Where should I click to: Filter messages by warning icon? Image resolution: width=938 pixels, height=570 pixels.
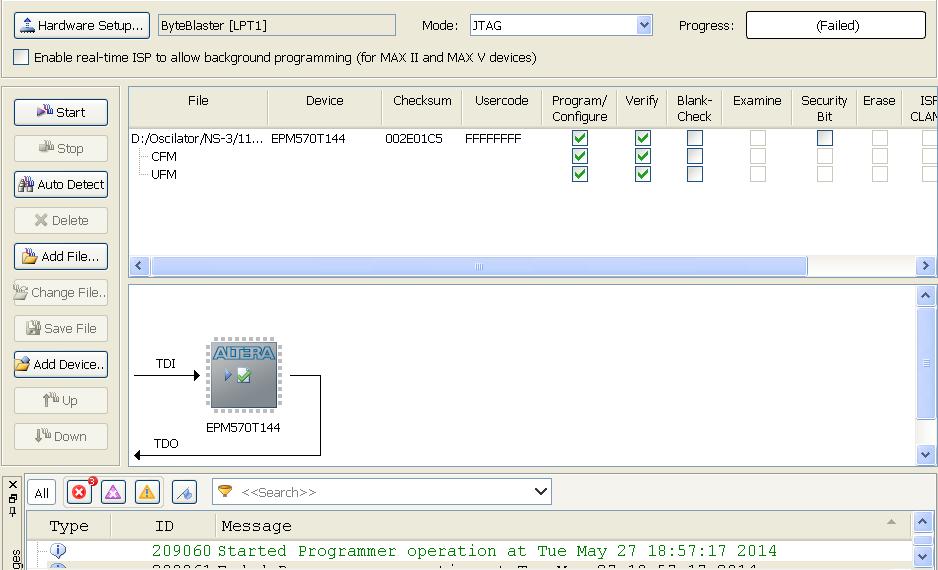coord(147,492)
